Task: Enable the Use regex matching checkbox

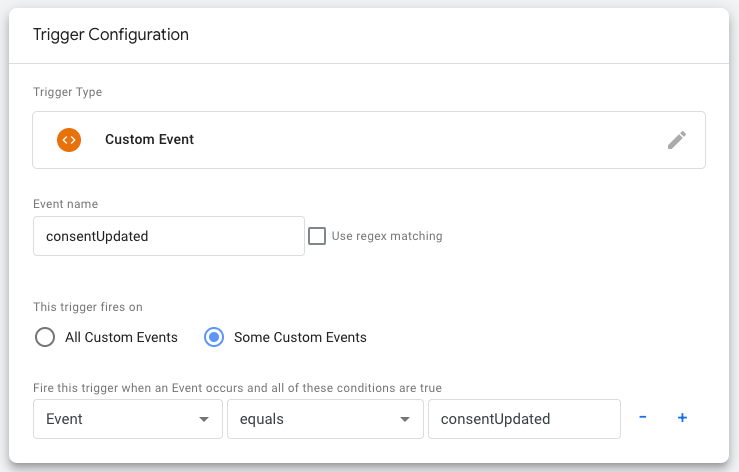Action: tap(317, 236)
